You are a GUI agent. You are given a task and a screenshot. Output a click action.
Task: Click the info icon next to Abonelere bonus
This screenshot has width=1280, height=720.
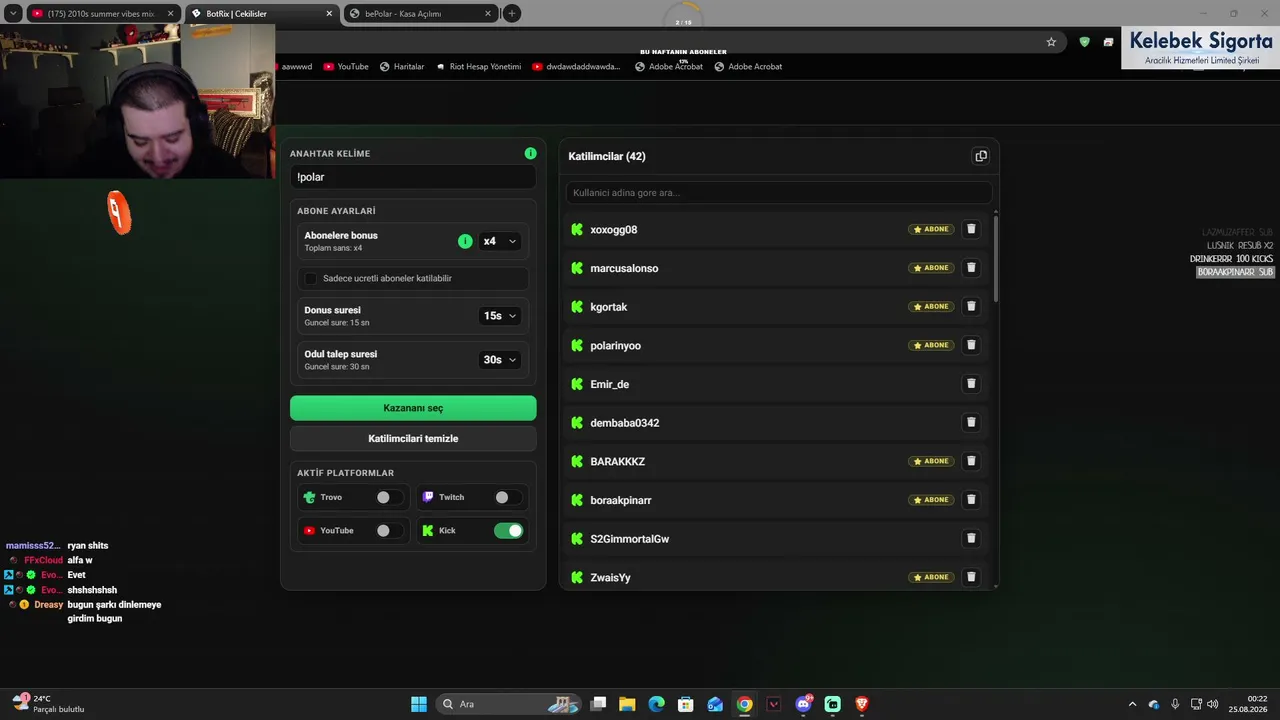click(465, 241)
